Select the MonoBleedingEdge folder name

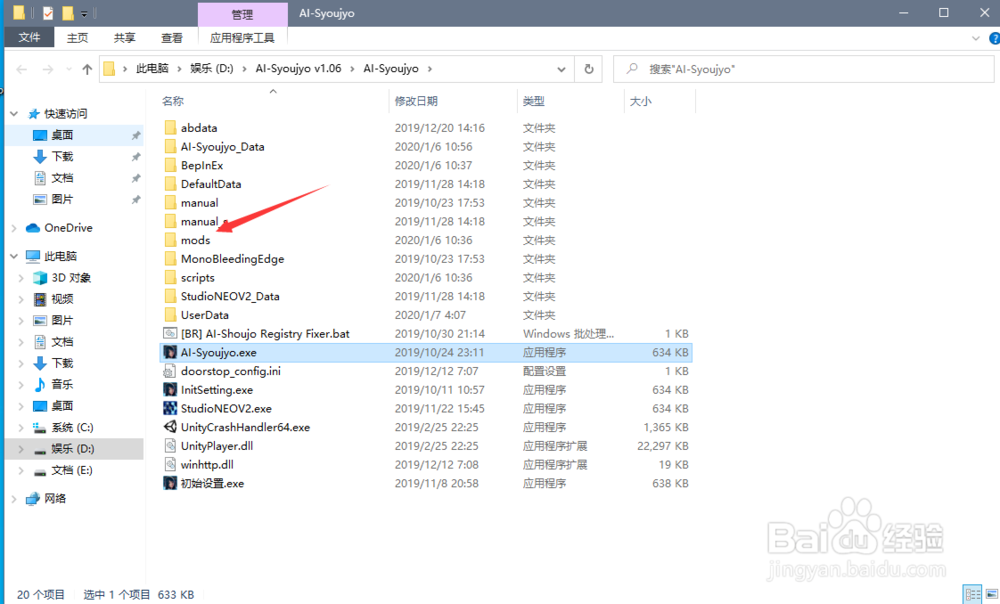232,259
